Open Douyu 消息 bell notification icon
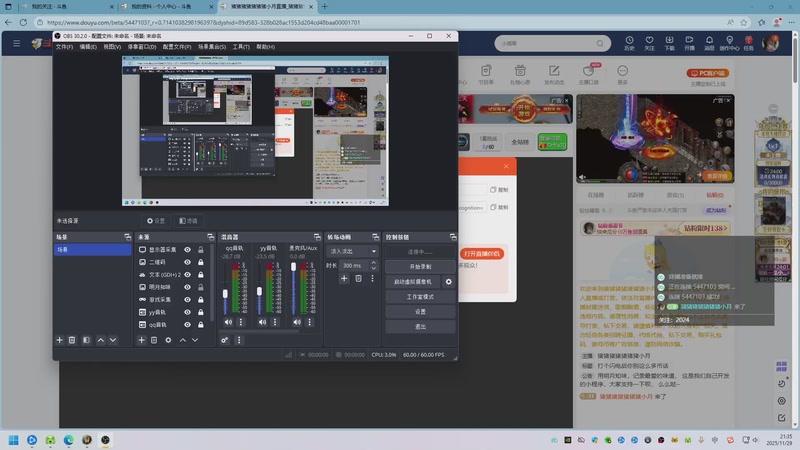 pos(709,43)
